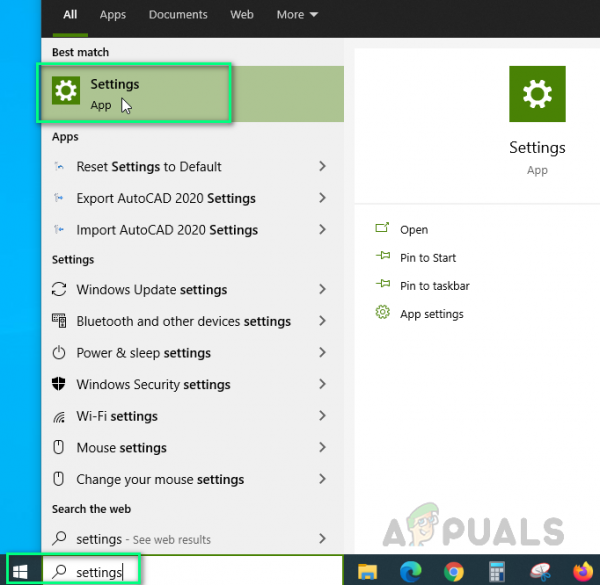Select 'Mouse settings' result text
This screenshot has width=600, height=585.
click(x=121, y=448)
